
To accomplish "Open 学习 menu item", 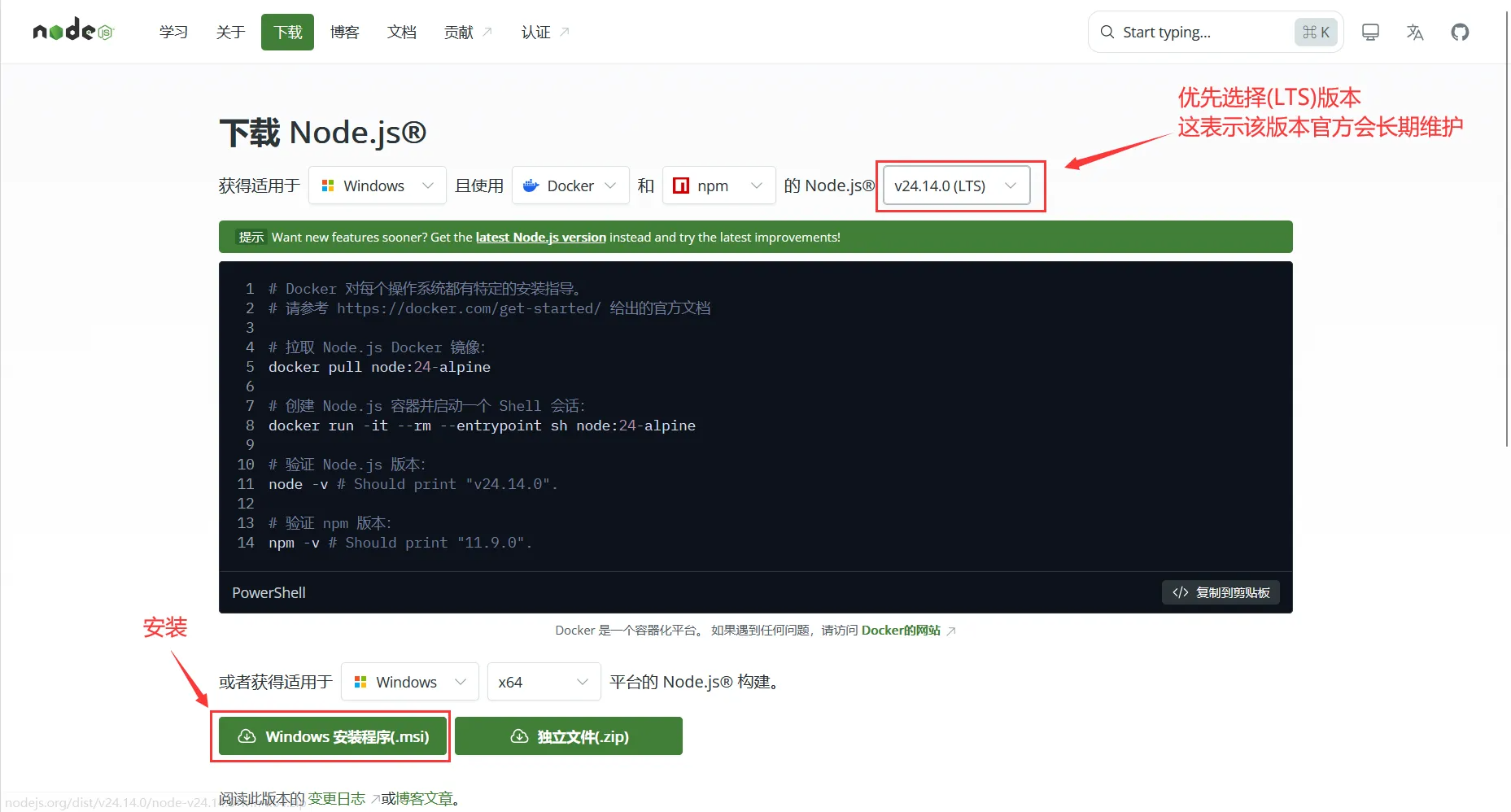I will (173, 32).
